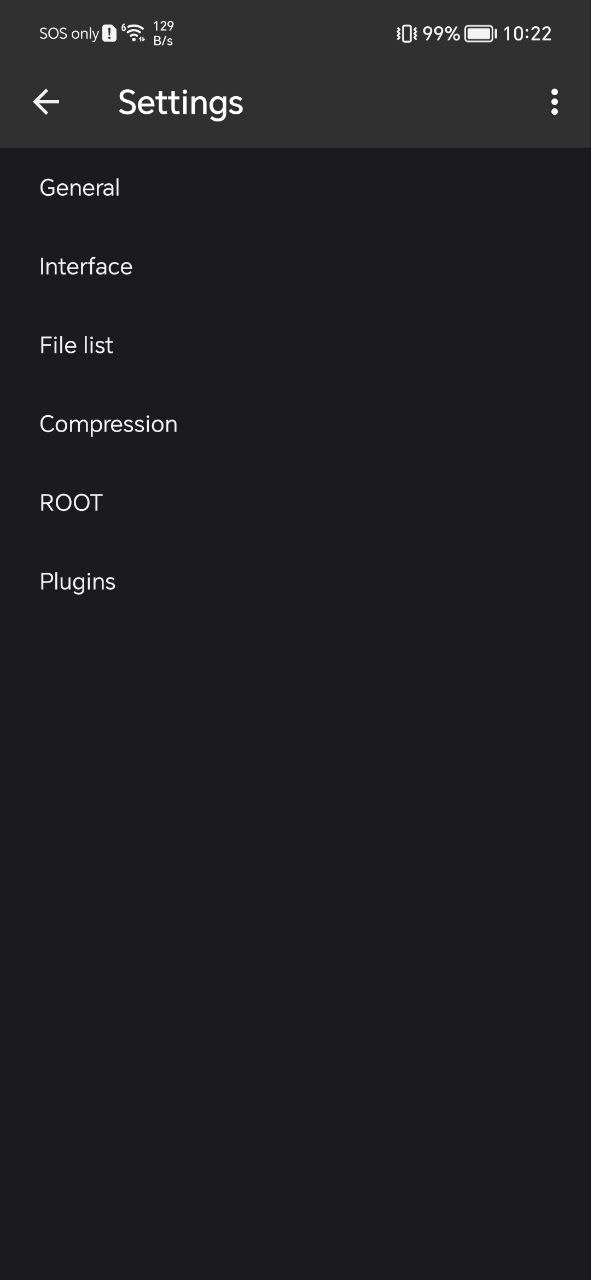Tap the exclamation alert icon beside SOS only
This screenshot has height=1280, width=591.
[109, 34]
